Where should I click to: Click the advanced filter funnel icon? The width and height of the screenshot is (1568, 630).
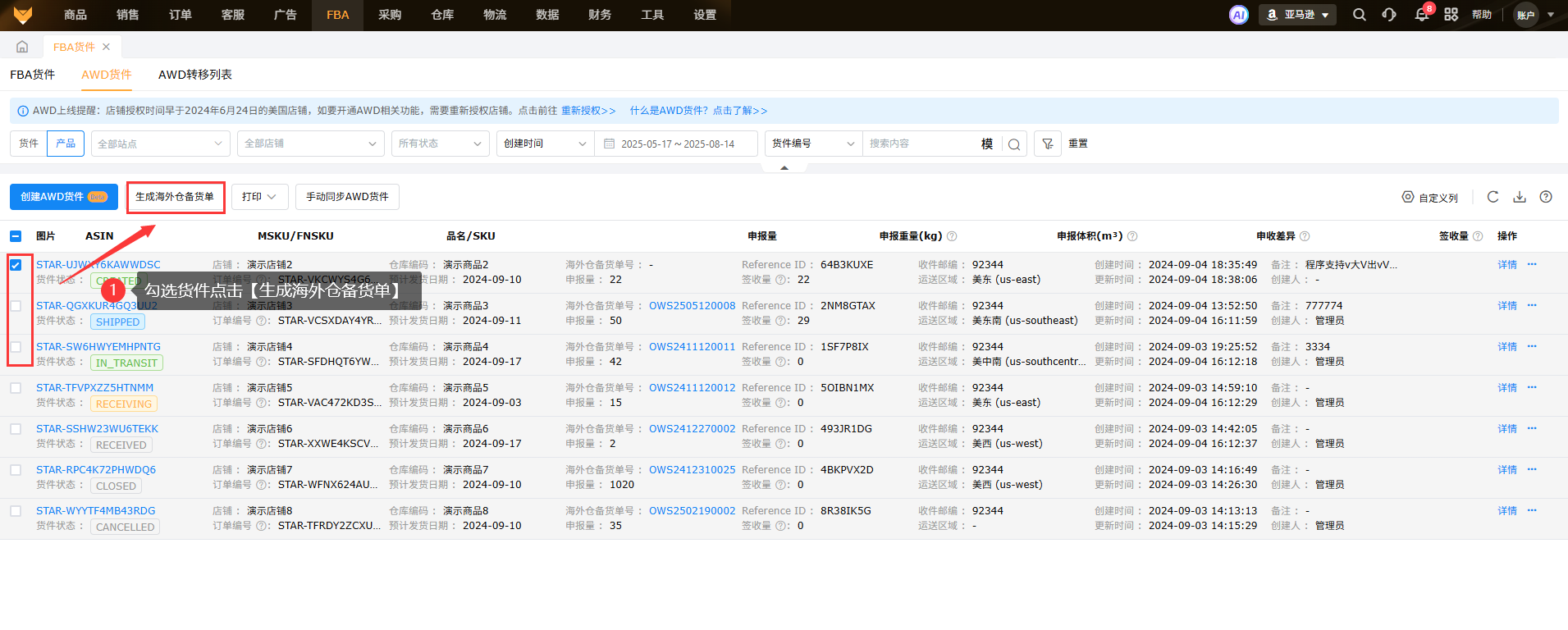(1048, 144)
